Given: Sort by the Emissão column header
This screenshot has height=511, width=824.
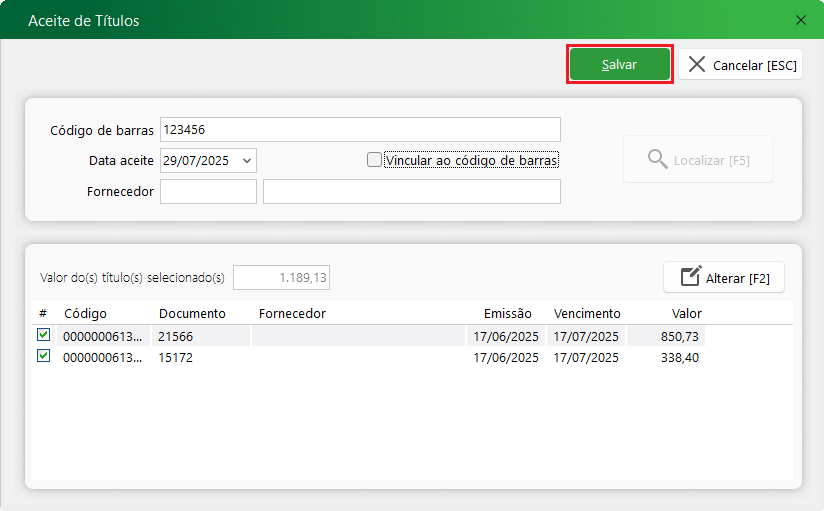Looking at the screenshot, I should [x=508, y=313].
